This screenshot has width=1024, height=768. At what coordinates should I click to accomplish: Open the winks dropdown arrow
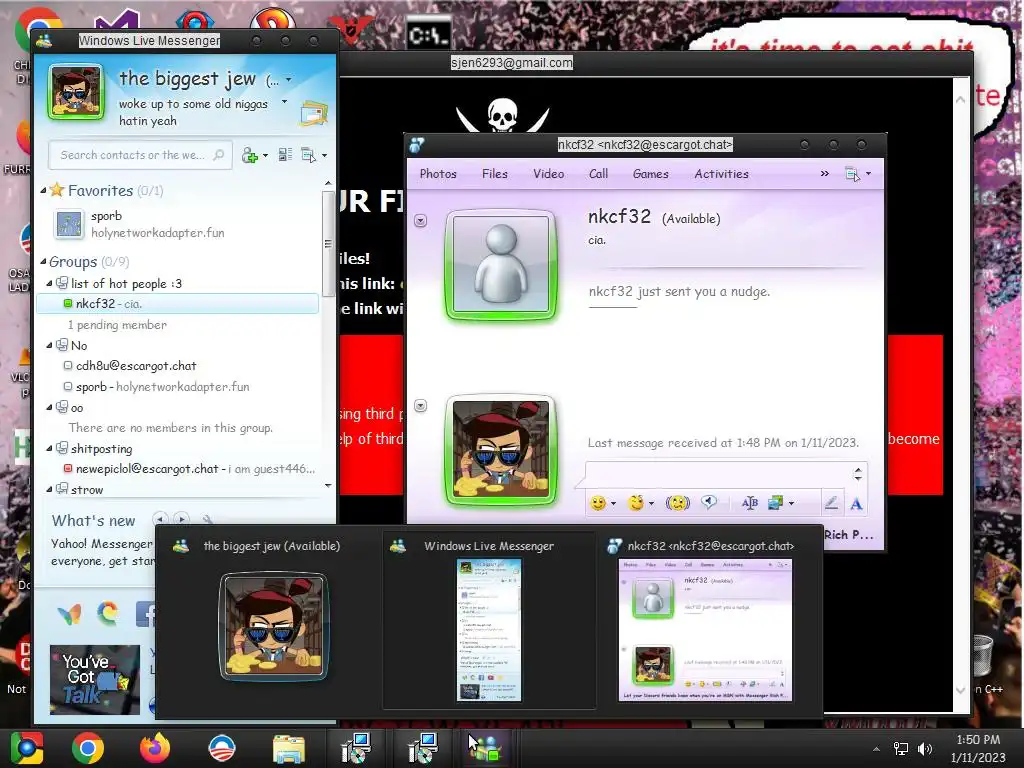651,504
